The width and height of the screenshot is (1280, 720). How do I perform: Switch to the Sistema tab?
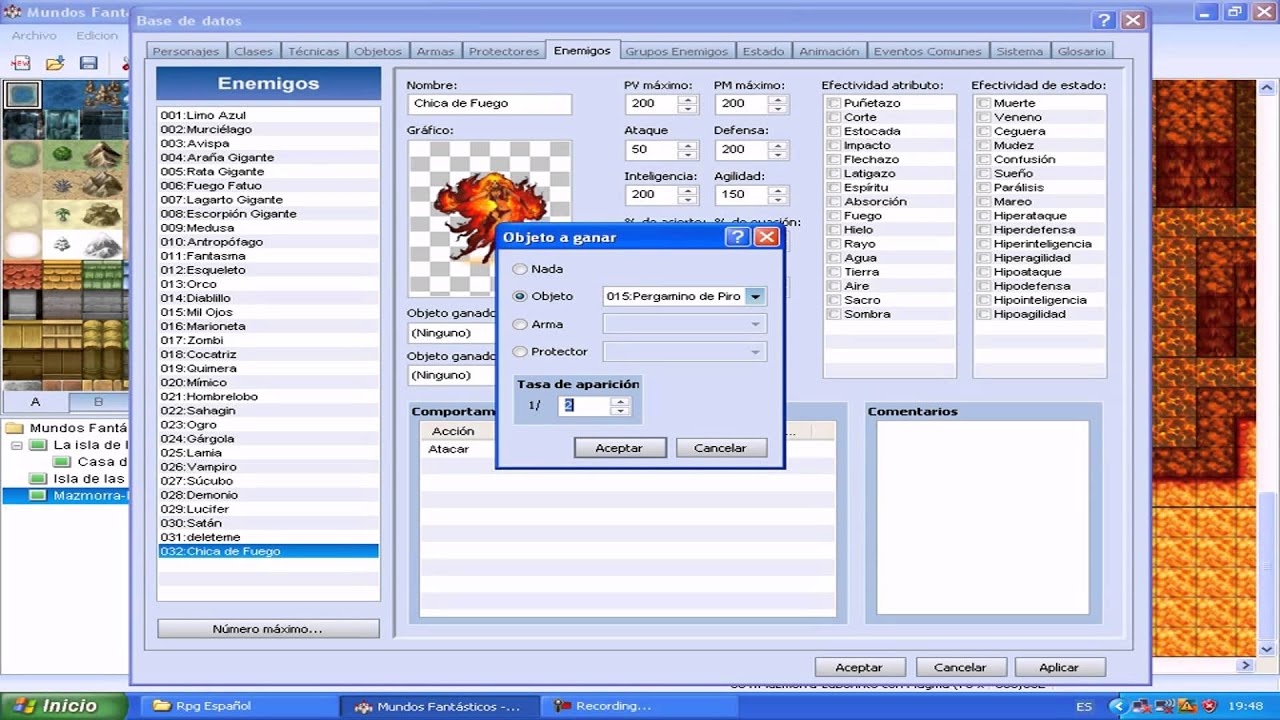tap(1019, 51)
